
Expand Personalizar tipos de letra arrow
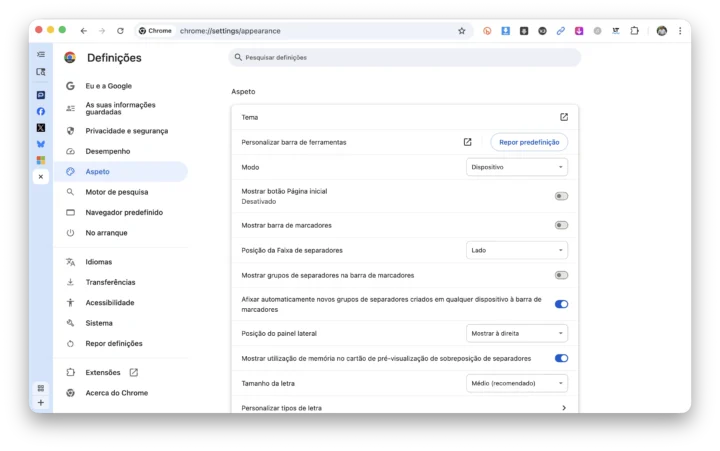[563, 408]
